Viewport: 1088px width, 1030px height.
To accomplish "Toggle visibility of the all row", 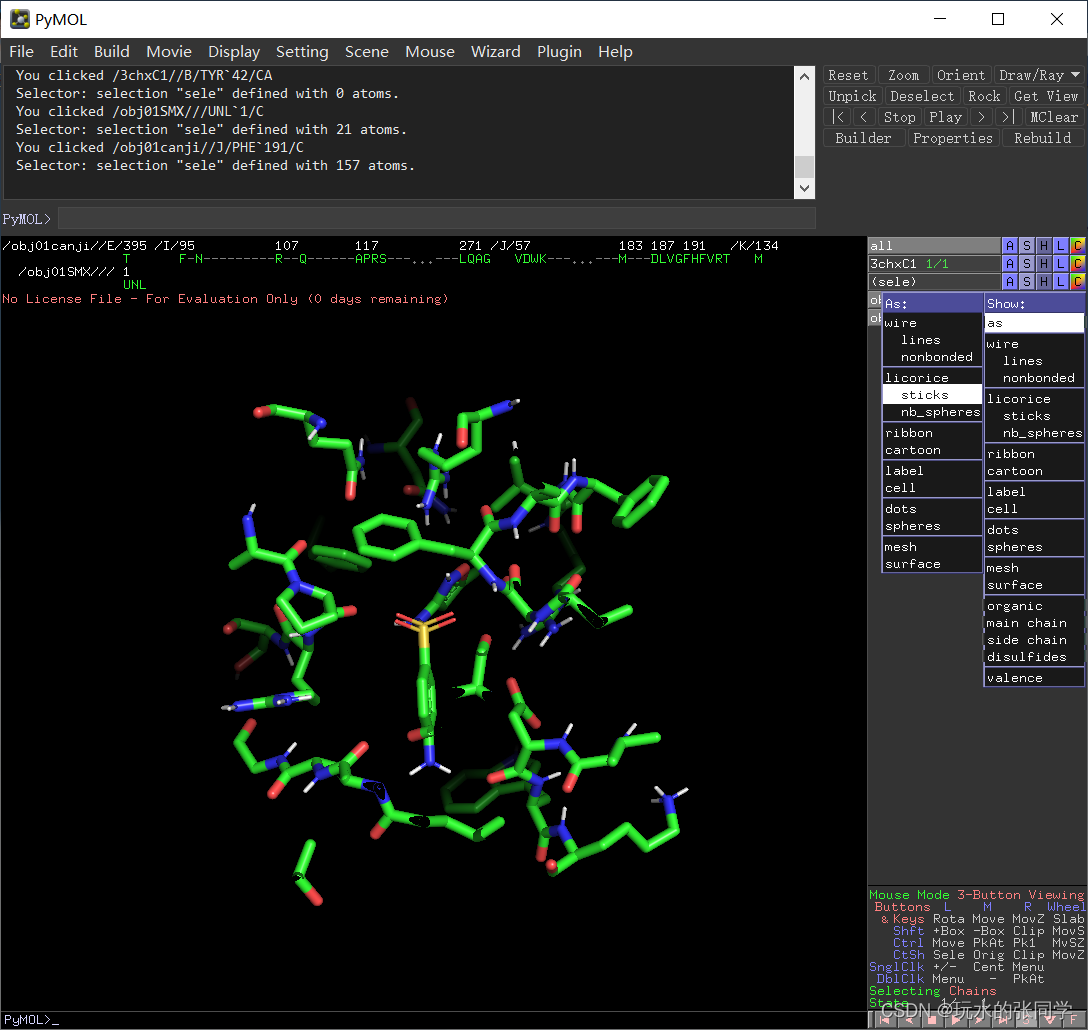I will click(x=934, y=246).
